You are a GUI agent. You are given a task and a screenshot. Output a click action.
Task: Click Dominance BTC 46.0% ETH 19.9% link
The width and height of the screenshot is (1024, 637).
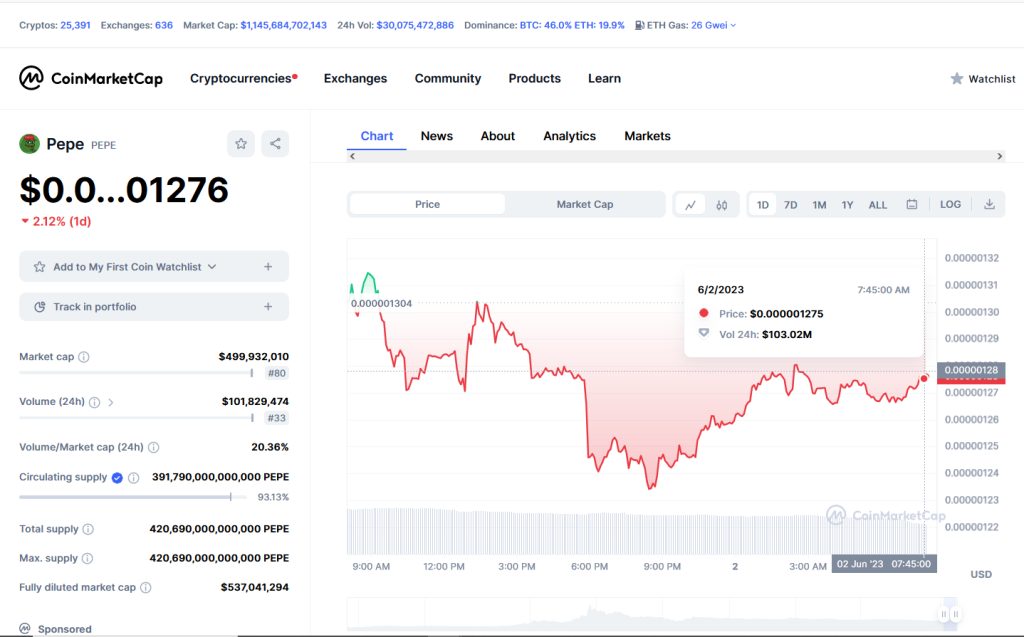point(572,25)
